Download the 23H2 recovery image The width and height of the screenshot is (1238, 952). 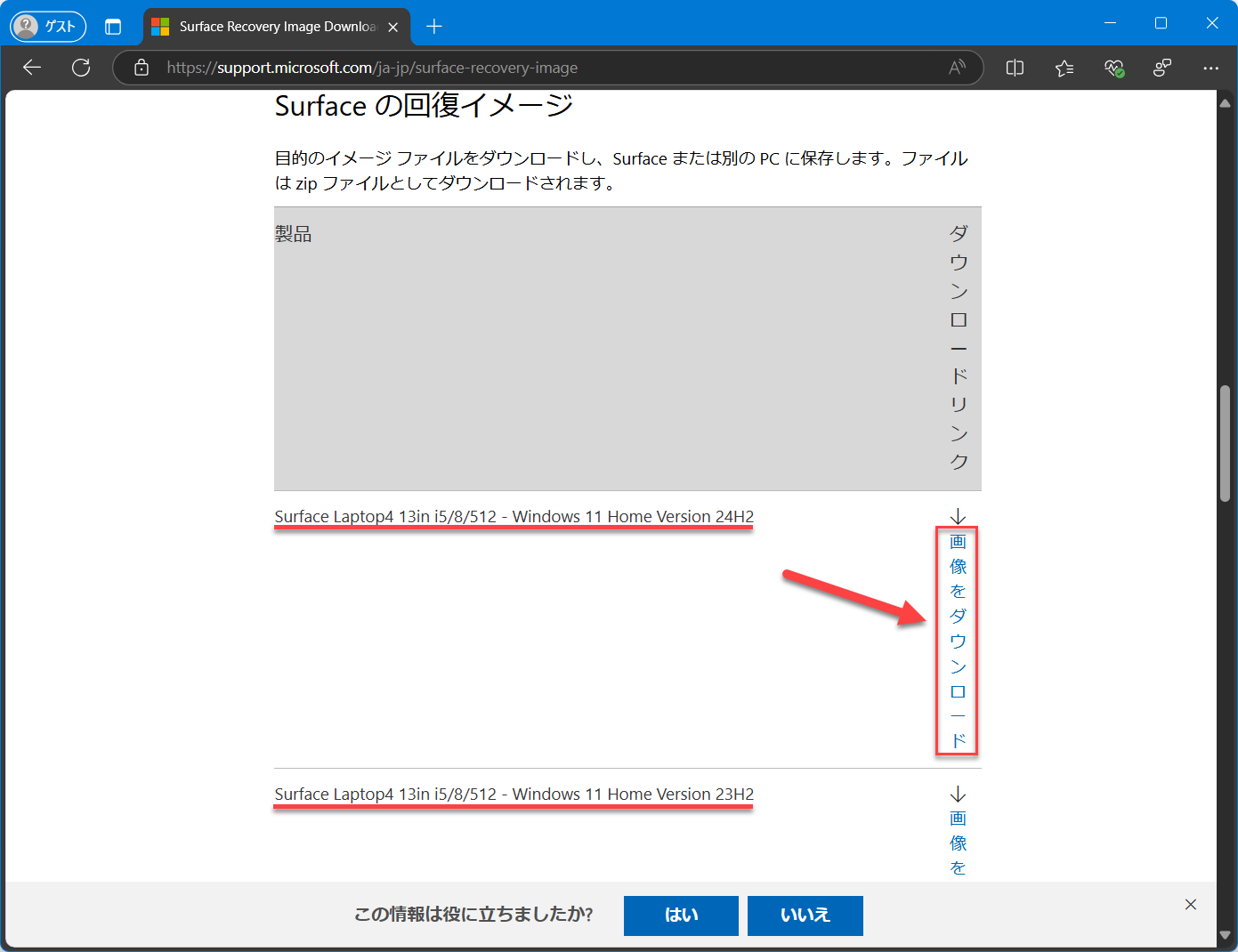[958, 843]
